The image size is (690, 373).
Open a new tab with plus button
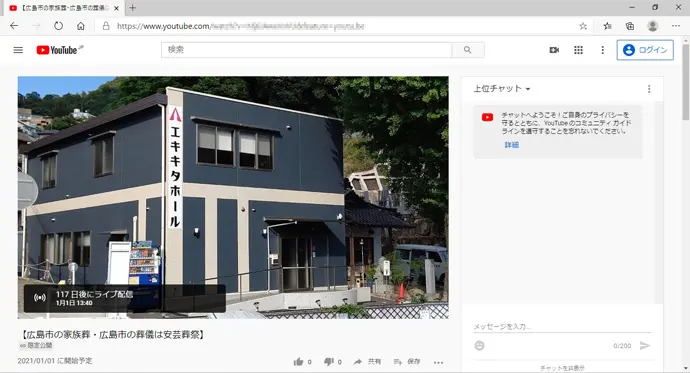(132, 8)
